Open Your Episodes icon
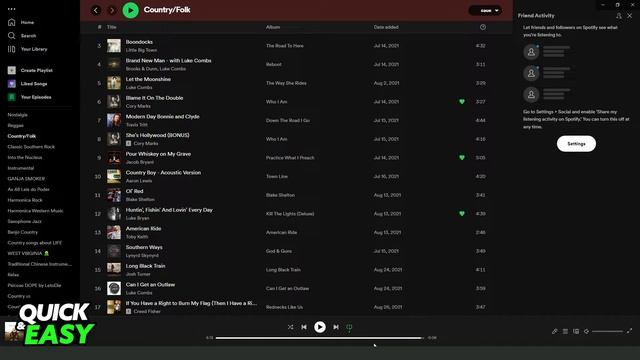The height and width of the screenshot is (360, 640). pyautogui.click(x=12, y=97)
